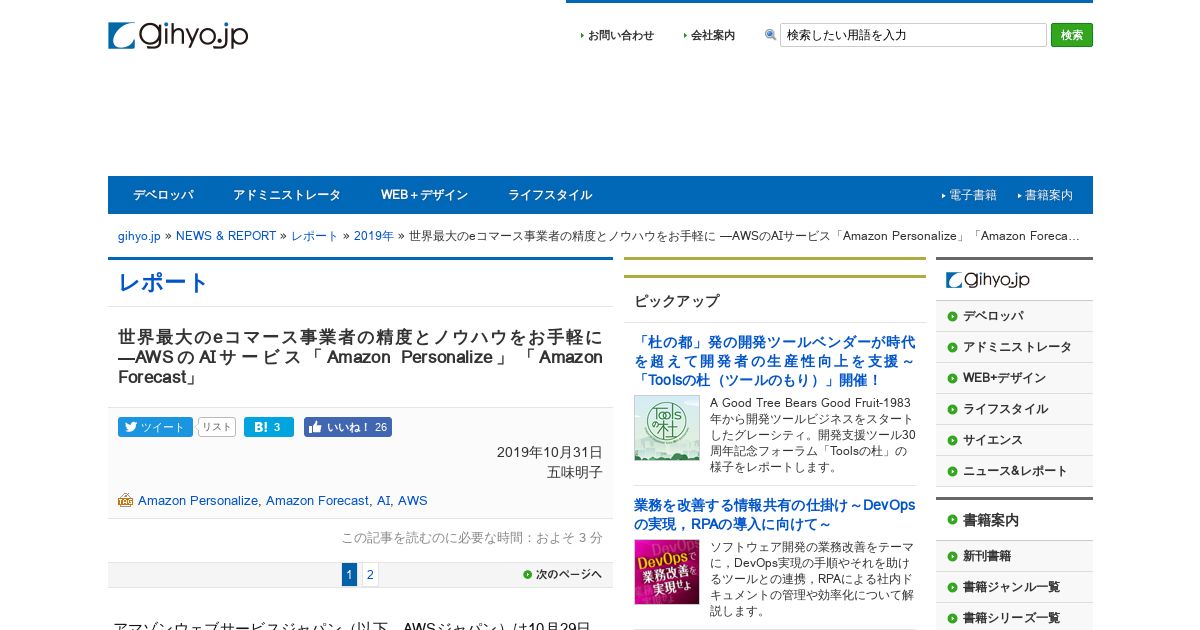Open sidebar ライフスタイル menu item
Image resolution: width=1200 pixels, height=630 pixels.
coord(1014,409)
